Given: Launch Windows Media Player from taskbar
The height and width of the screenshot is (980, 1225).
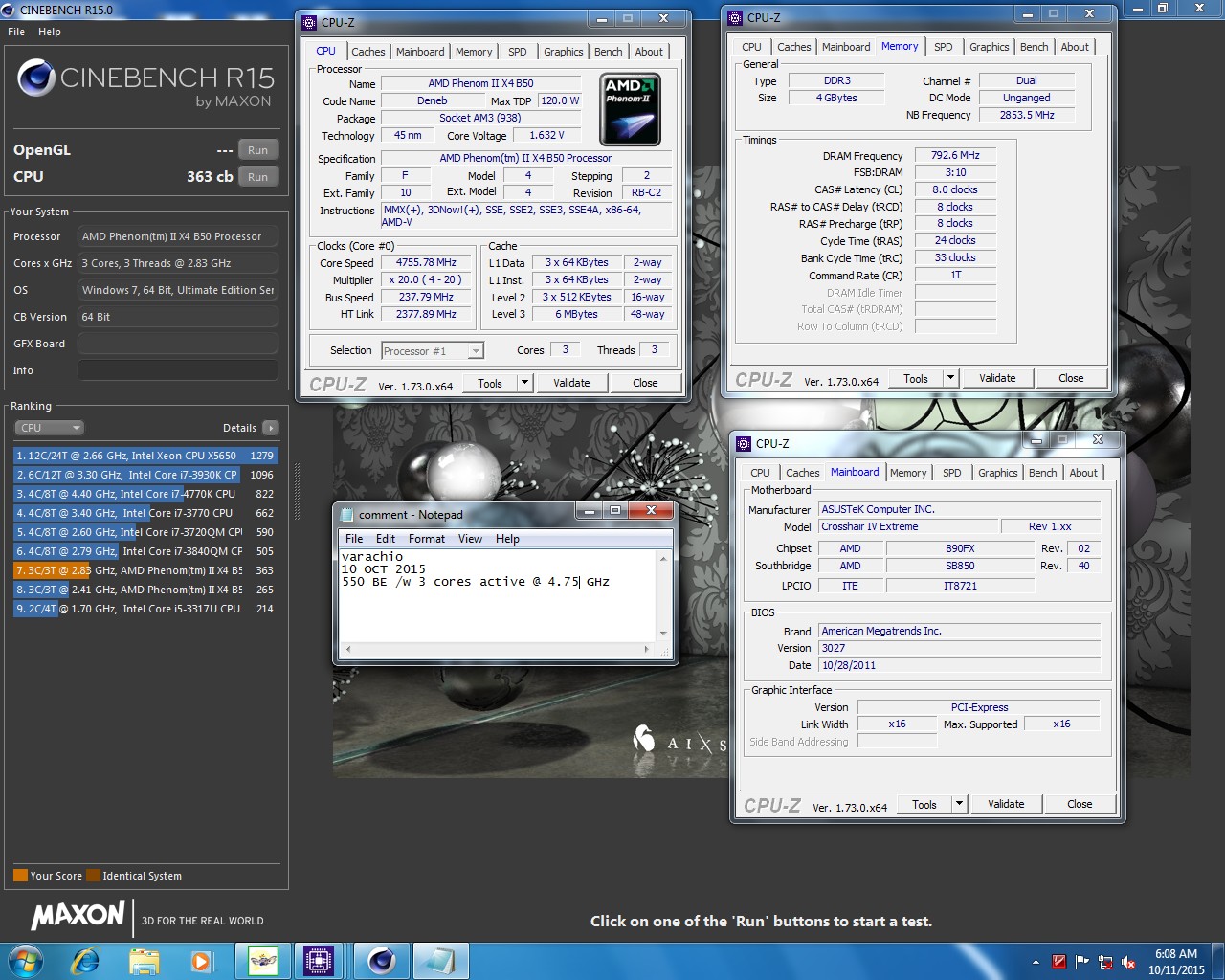Looking at the screenshot, I should tap(201, 960).
